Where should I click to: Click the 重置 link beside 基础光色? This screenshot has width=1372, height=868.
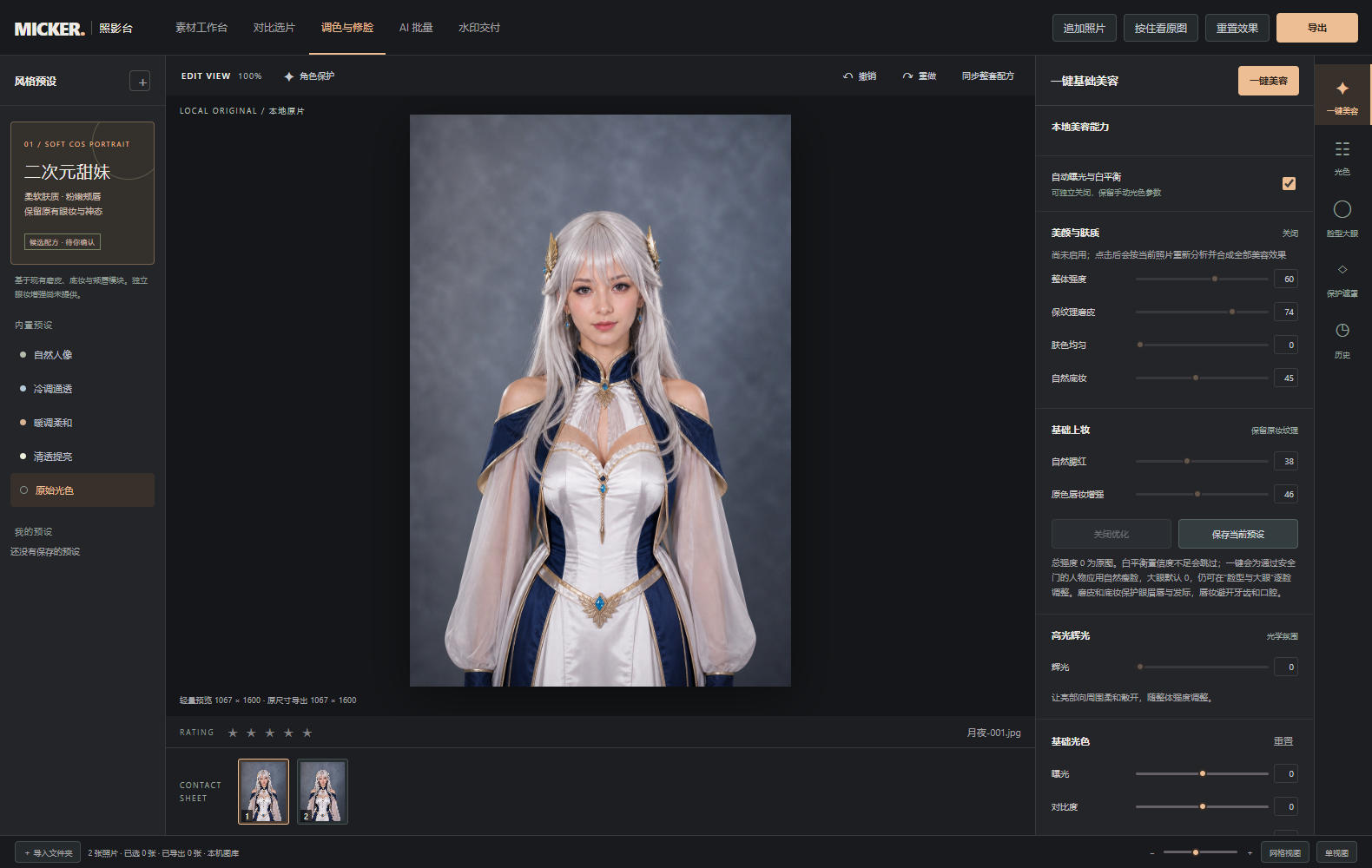point(1283,741)
